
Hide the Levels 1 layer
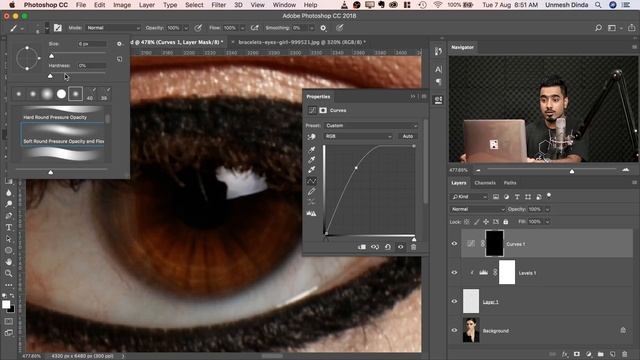coord(454,273)
